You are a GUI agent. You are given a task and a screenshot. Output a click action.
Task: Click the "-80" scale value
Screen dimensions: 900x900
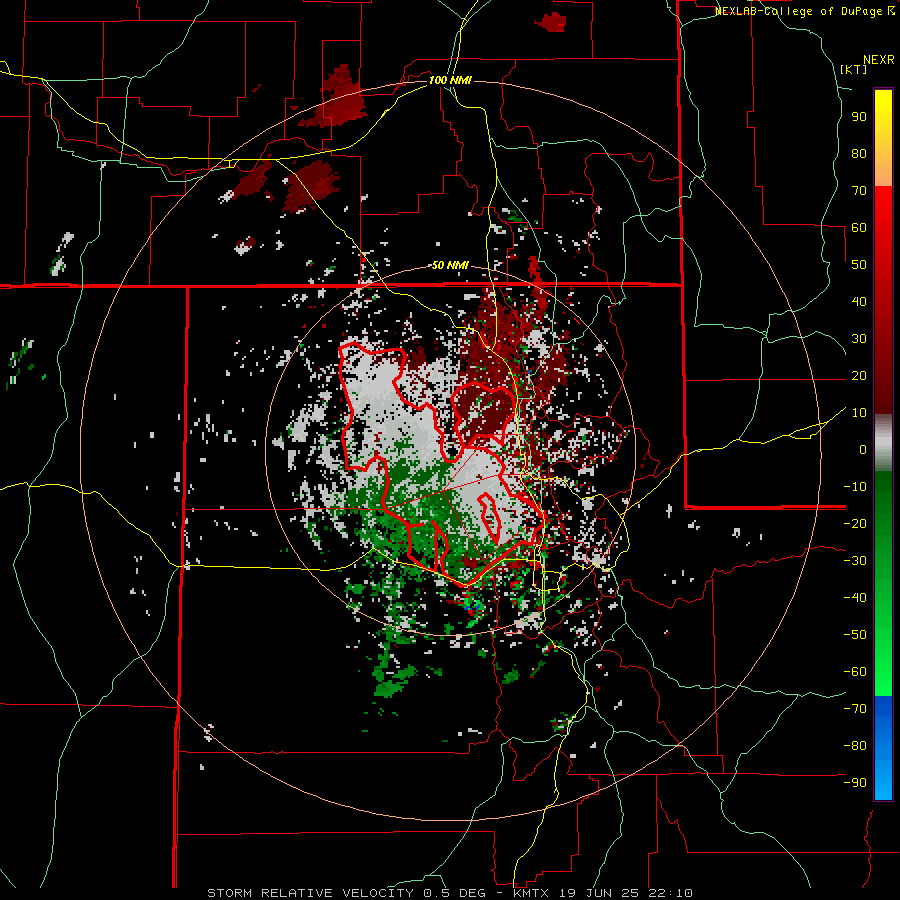pyautogui.click(x=855, y=746)
